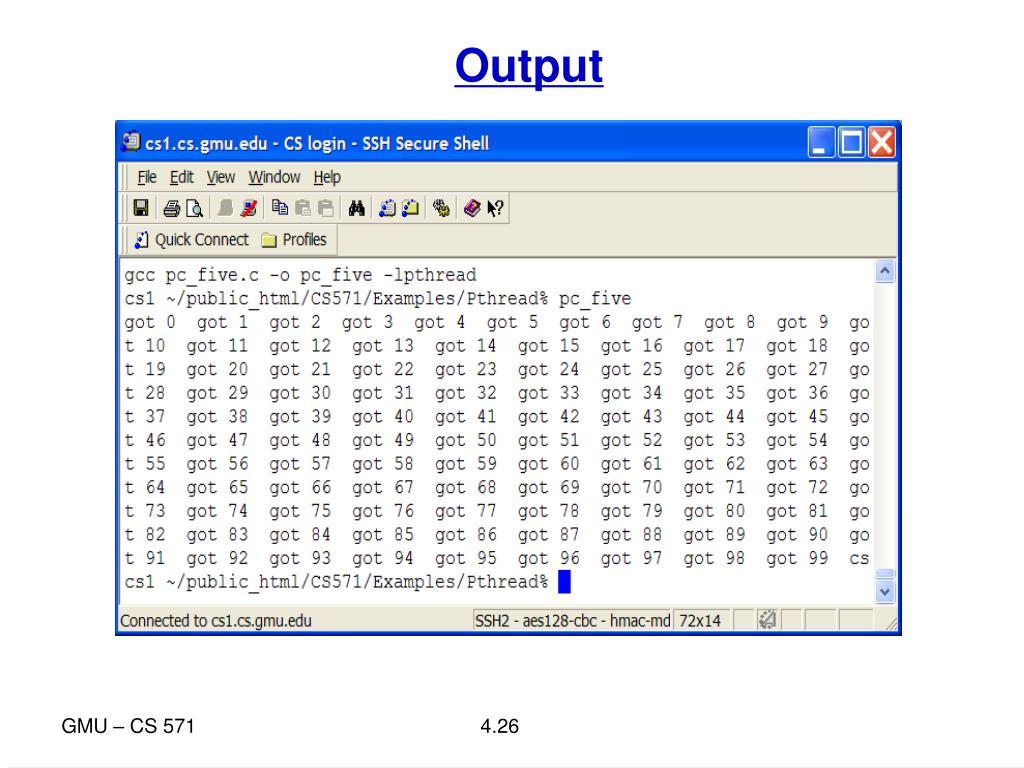Open the View menu
Viewport: 1024px width, 768px height.
tap(221, 177)
